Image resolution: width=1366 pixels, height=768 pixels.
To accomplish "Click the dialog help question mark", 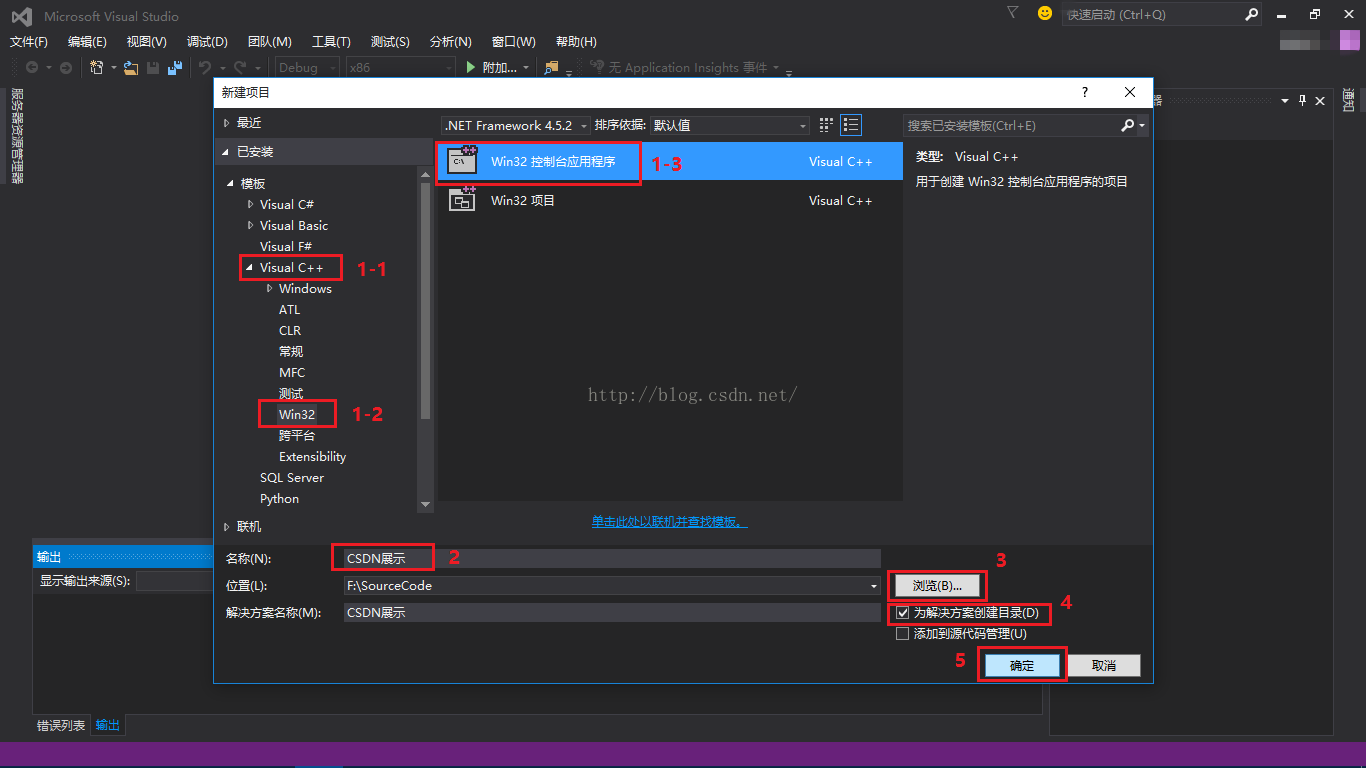I will click(1085, 92).
